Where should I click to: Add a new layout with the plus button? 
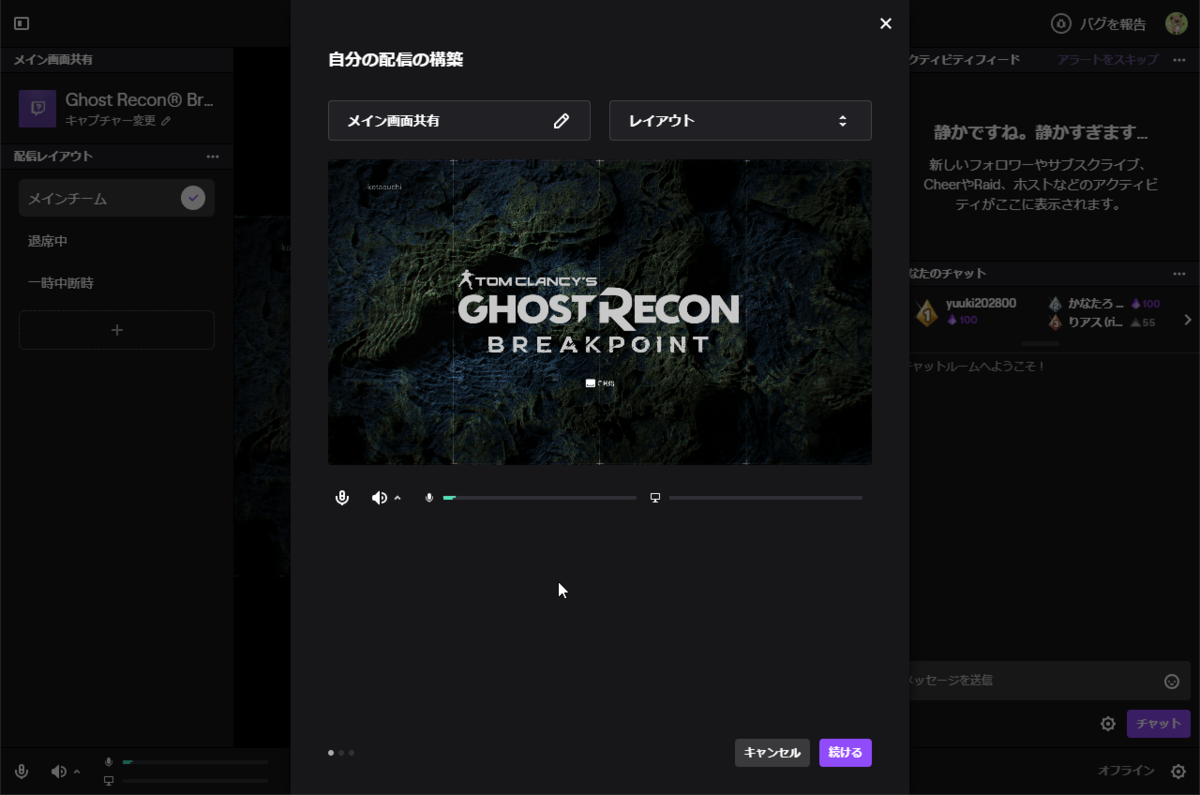click(x=116, y=330)
